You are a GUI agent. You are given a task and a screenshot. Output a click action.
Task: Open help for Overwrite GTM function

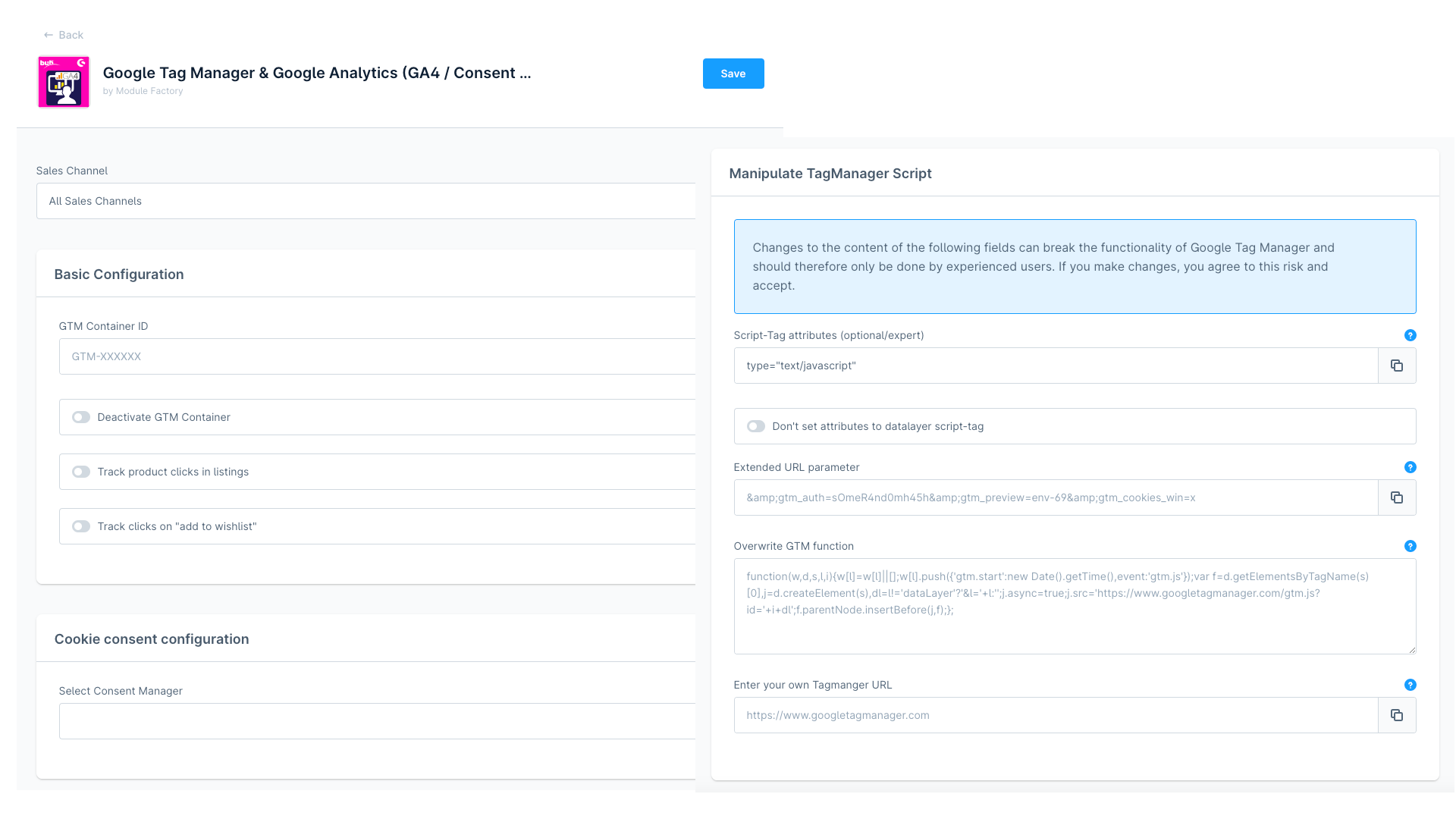coord(1410,546)
